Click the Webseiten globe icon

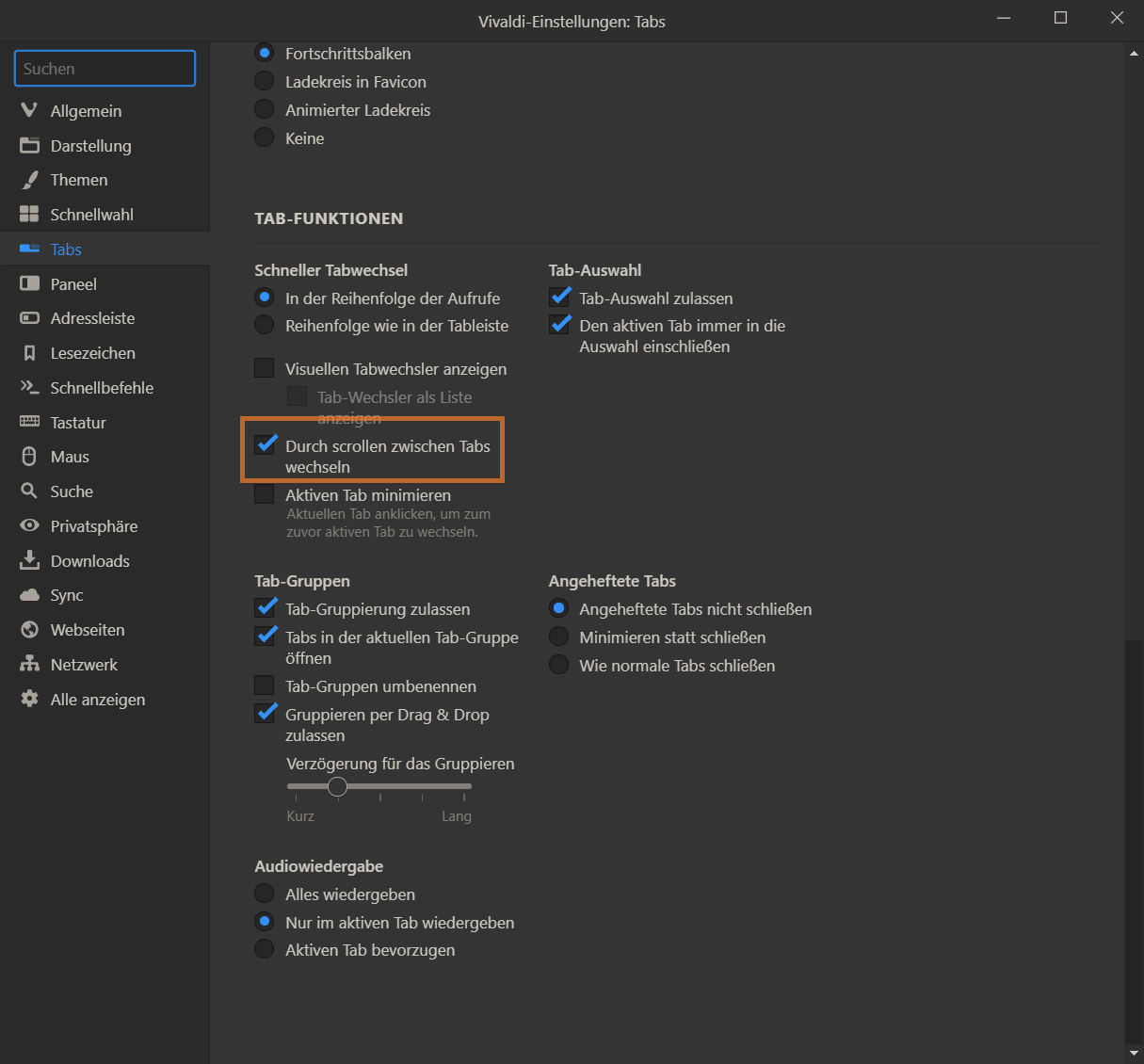coord(29,629)
